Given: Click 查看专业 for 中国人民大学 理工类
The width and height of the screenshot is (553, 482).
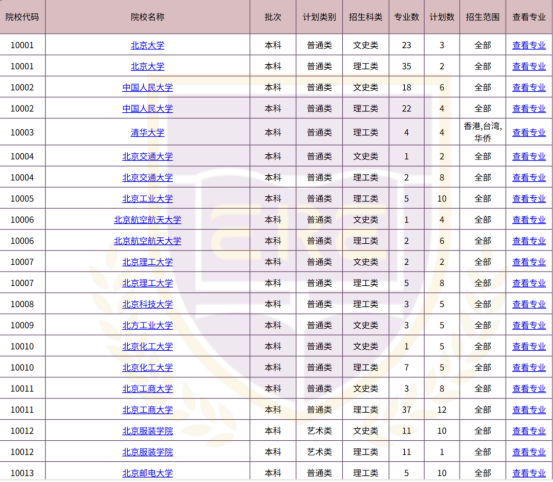Looking at the screenshot, I should tap(529, 109).
